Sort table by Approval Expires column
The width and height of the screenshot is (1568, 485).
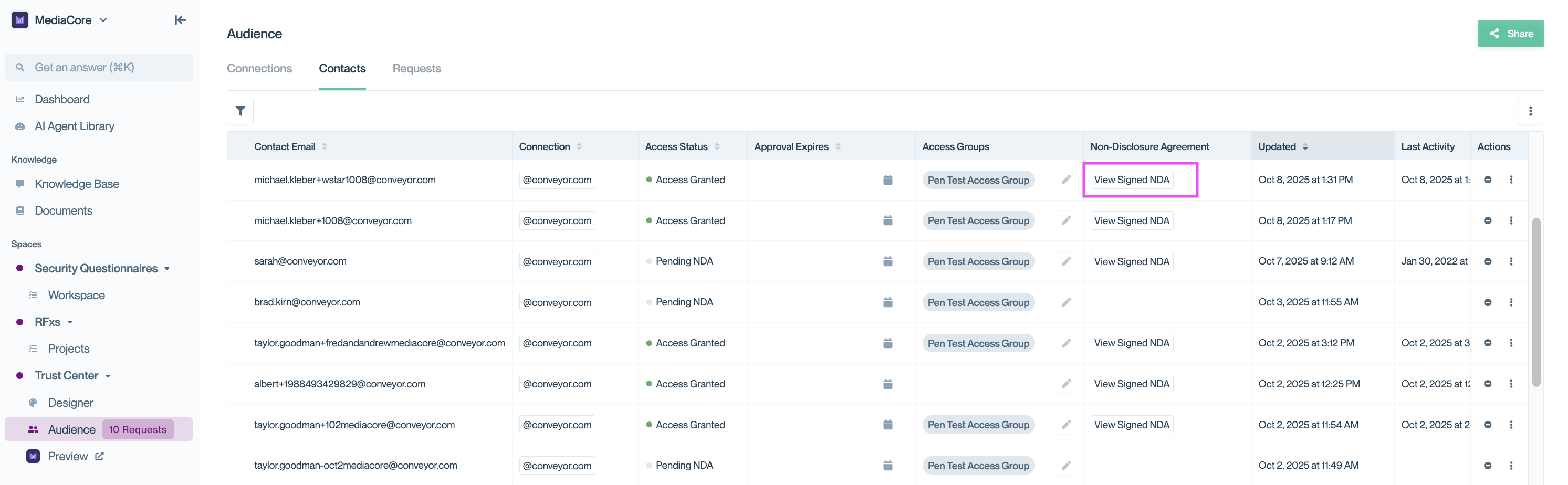click(x=838, y=146)
